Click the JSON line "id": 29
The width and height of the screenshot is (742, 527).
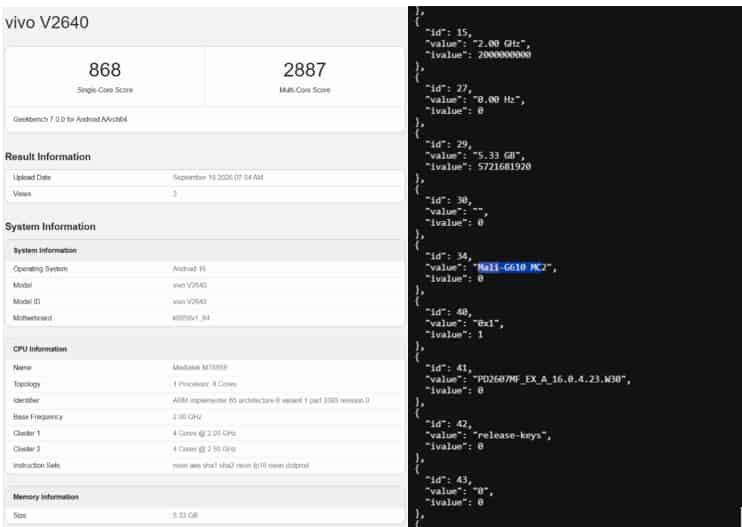point(448,144)
